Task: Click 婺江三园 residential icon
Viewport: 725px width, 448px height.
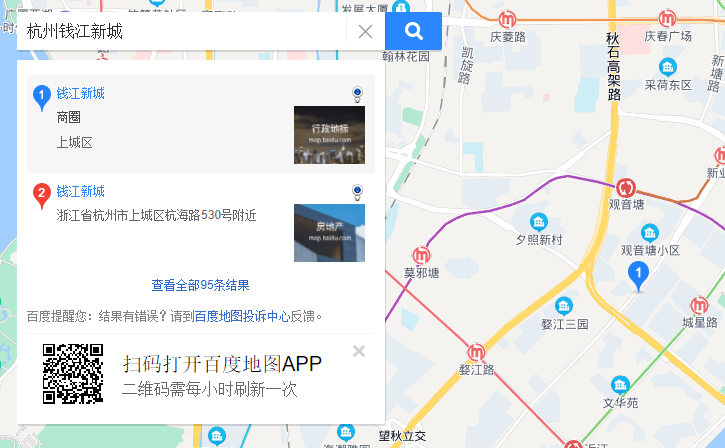Action: coord(564,306)
